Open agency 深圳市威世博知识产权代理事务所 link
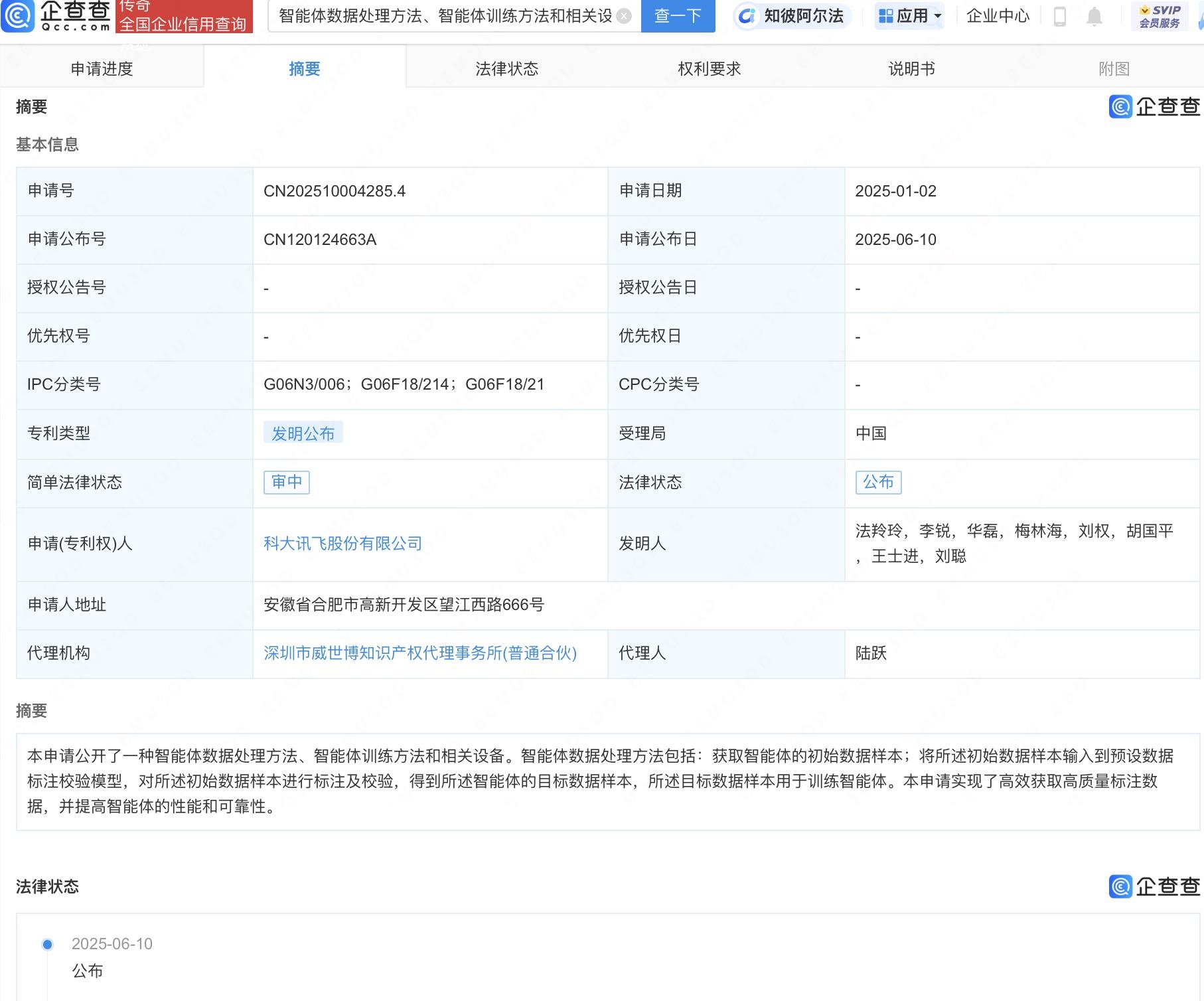Viewport: 1204px width, 1001px height. (x=420, y=653)
